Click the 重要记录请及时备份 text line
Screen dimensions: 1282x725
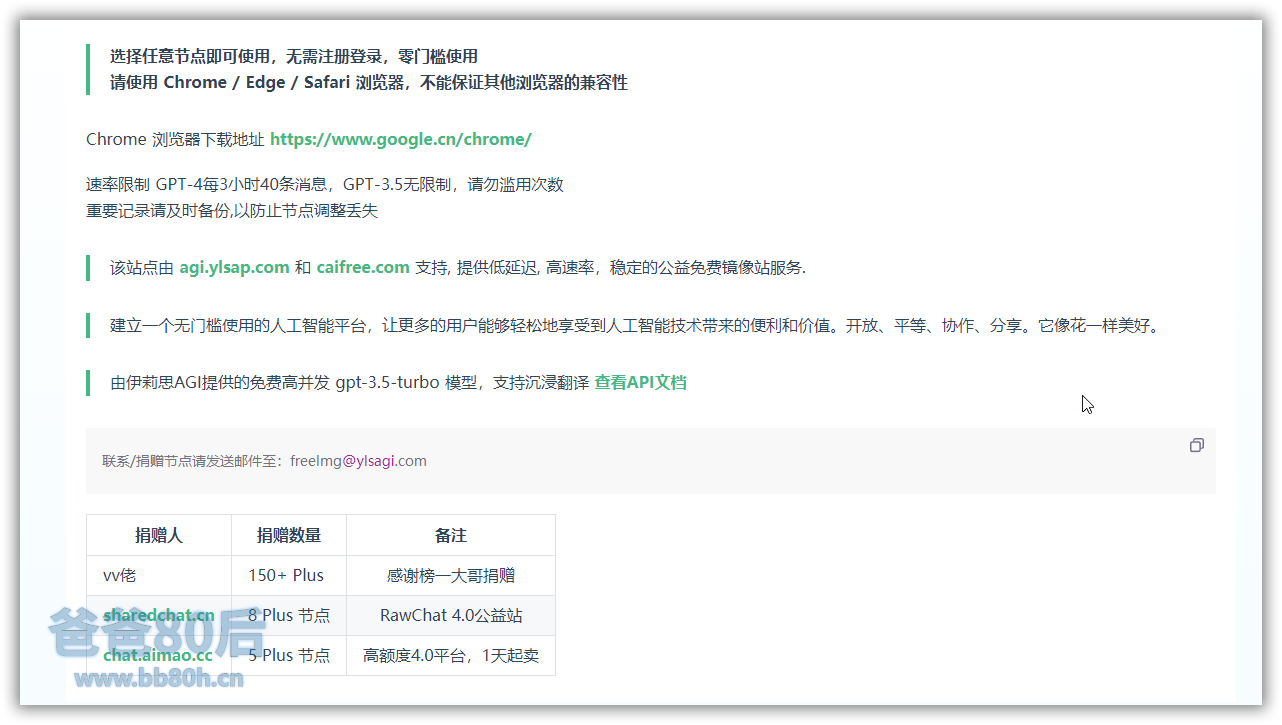coord(232,211)
